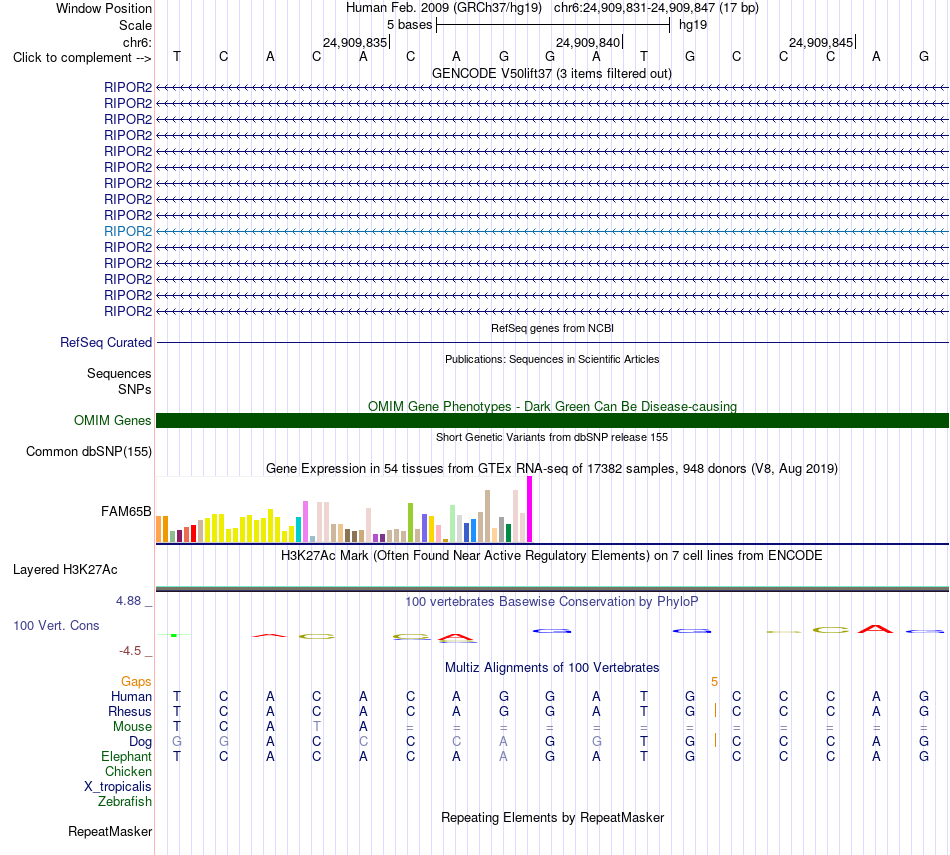Click the SNPs track label
This screenshot has width=950, height=855.
point(135,389)
